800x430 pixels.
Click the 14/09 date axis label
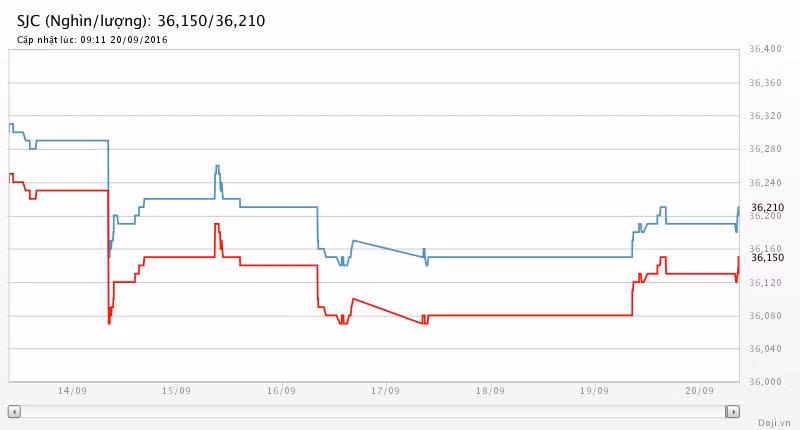coord(70,391)
